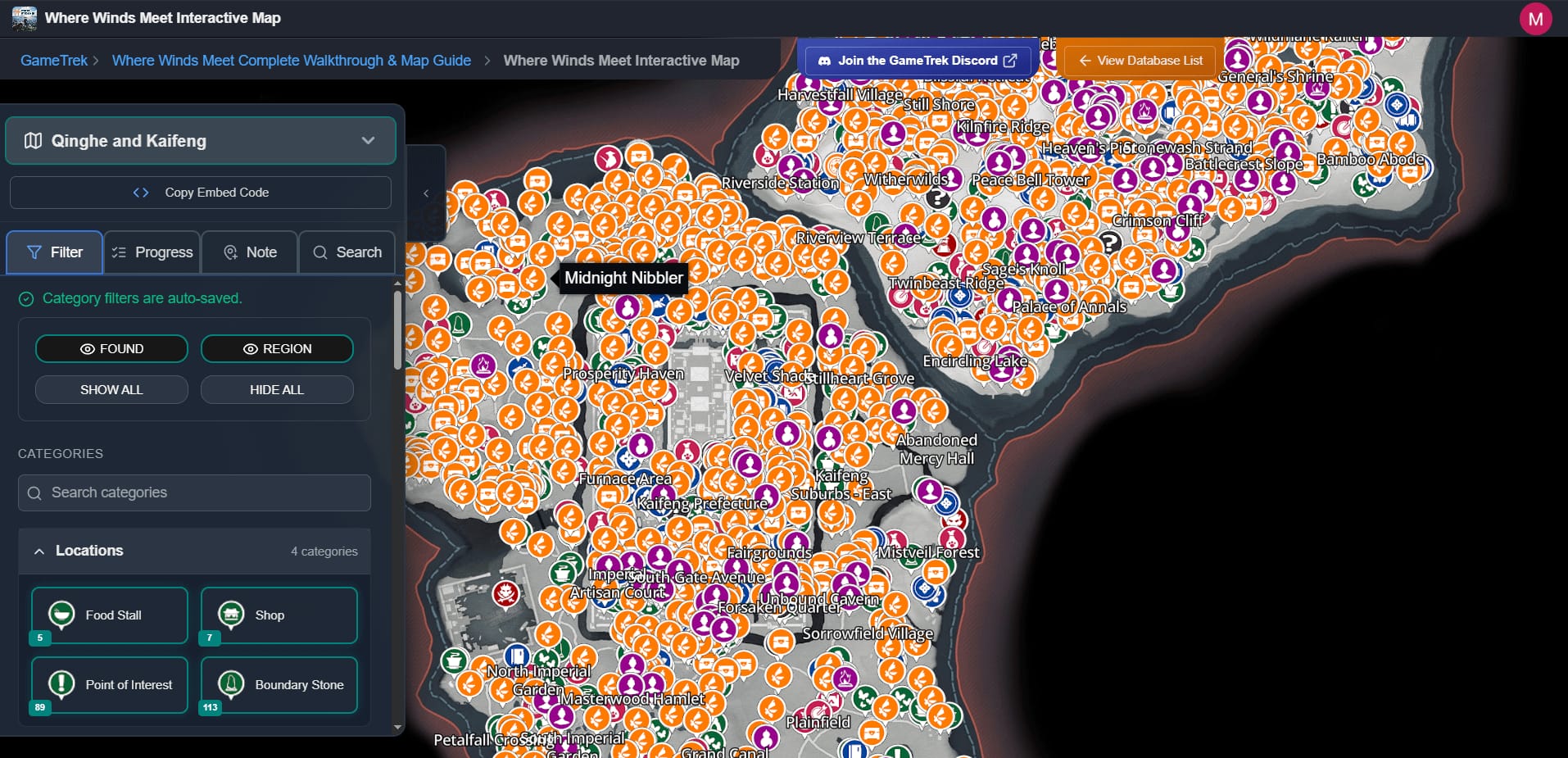Click the Shop category icon
Viewport: 1568px width, 758px height.
coord(231,615)
